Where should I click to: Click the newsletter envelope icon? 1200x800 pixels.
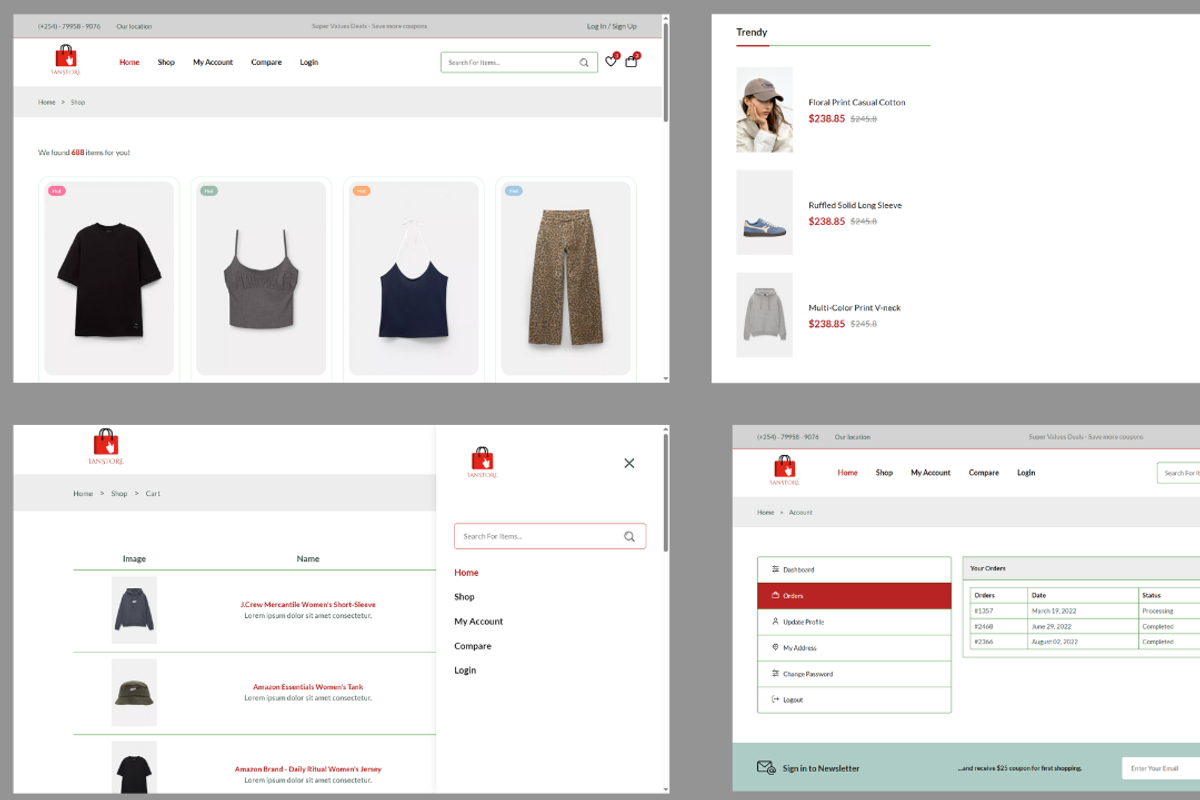click(766, 768)
